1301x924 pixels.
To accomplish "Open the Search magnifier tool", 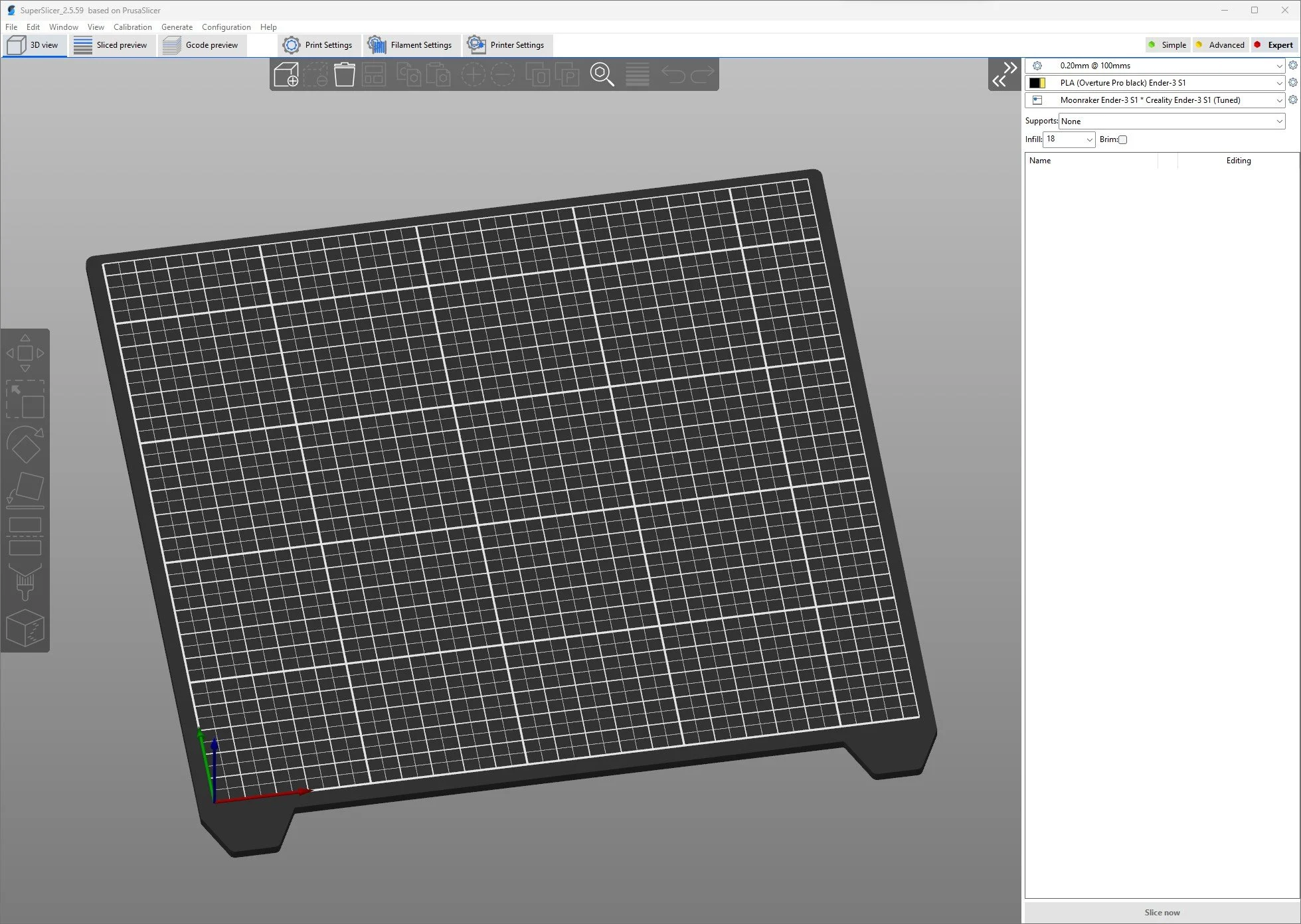I will point(602,74).
